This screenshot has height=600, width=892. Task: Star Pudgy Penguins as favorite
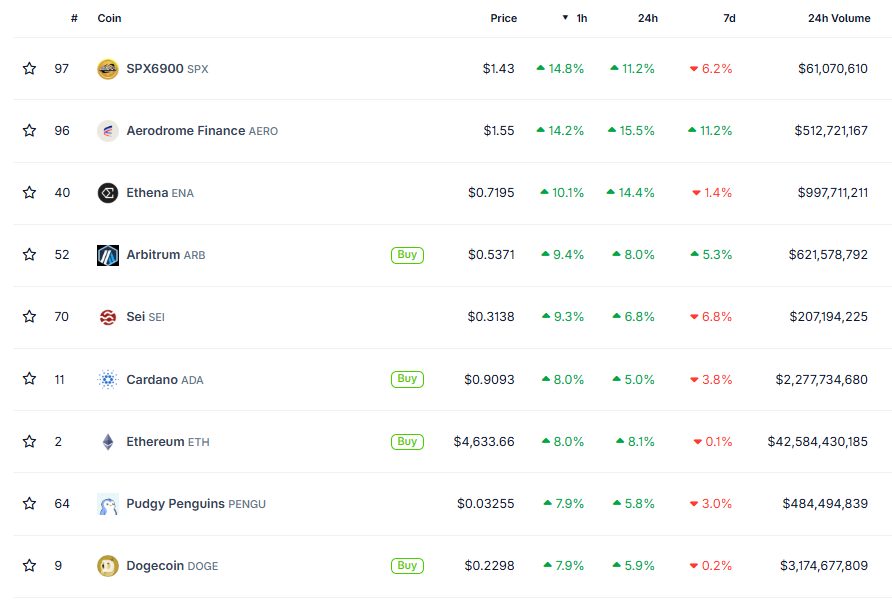pyautogui.click(x=29, y=504)
